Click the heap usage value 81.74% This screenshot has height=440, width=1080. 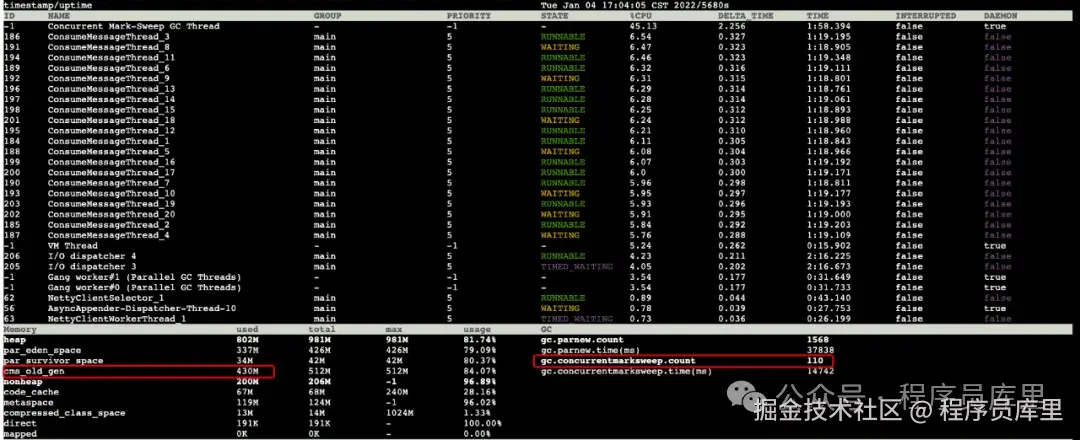tap(479, 339)
